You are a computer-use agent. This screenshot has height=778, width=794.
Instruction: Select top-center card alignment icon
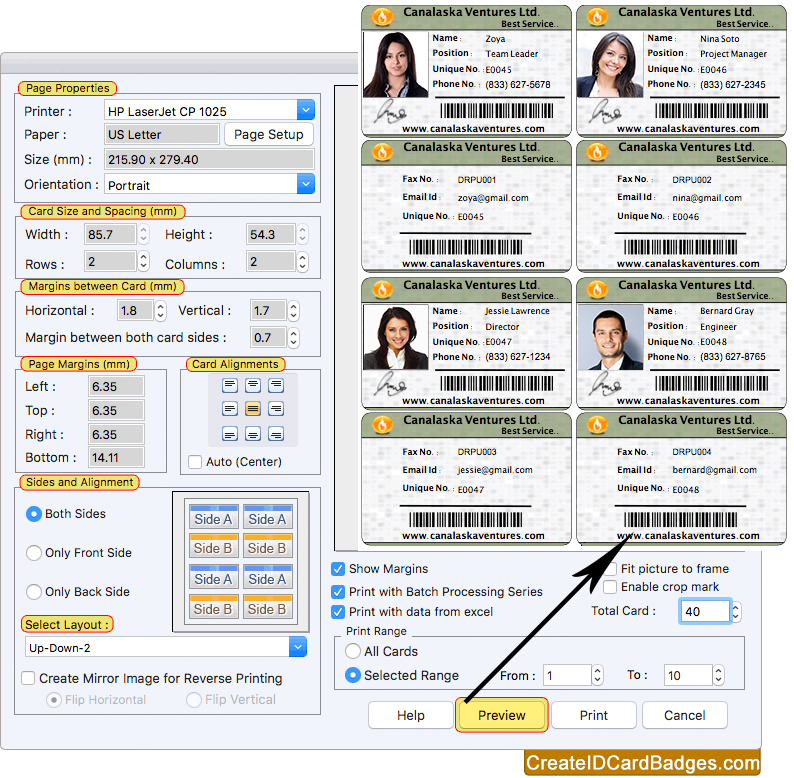(x=253, y=385)
